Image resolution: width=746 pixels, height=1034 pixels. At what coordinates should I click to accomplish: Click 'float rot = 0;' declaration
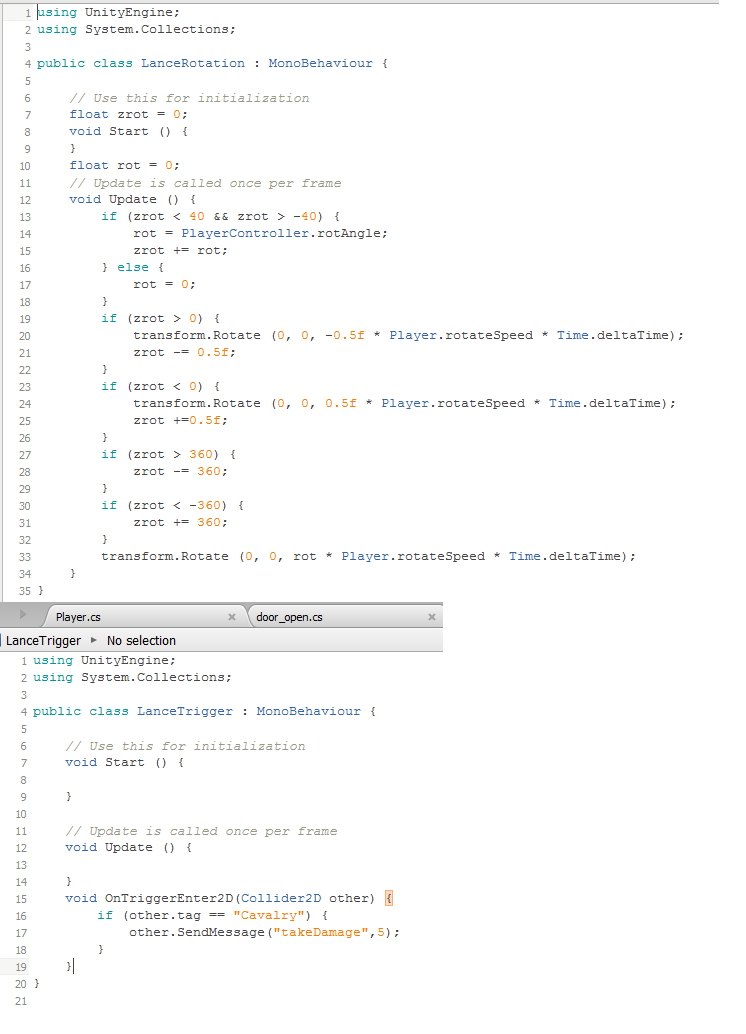(x=125, y=166)
